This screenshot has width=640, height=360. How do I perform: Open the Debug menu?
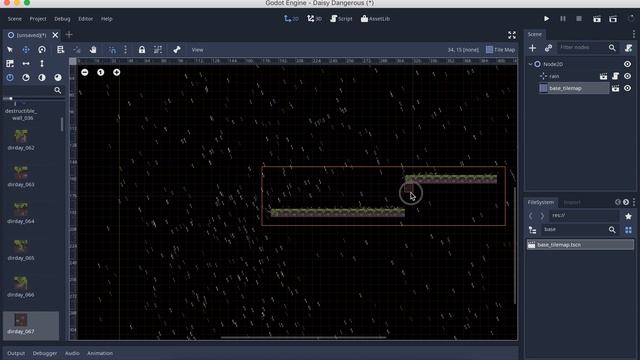click(x=62, y=19)
